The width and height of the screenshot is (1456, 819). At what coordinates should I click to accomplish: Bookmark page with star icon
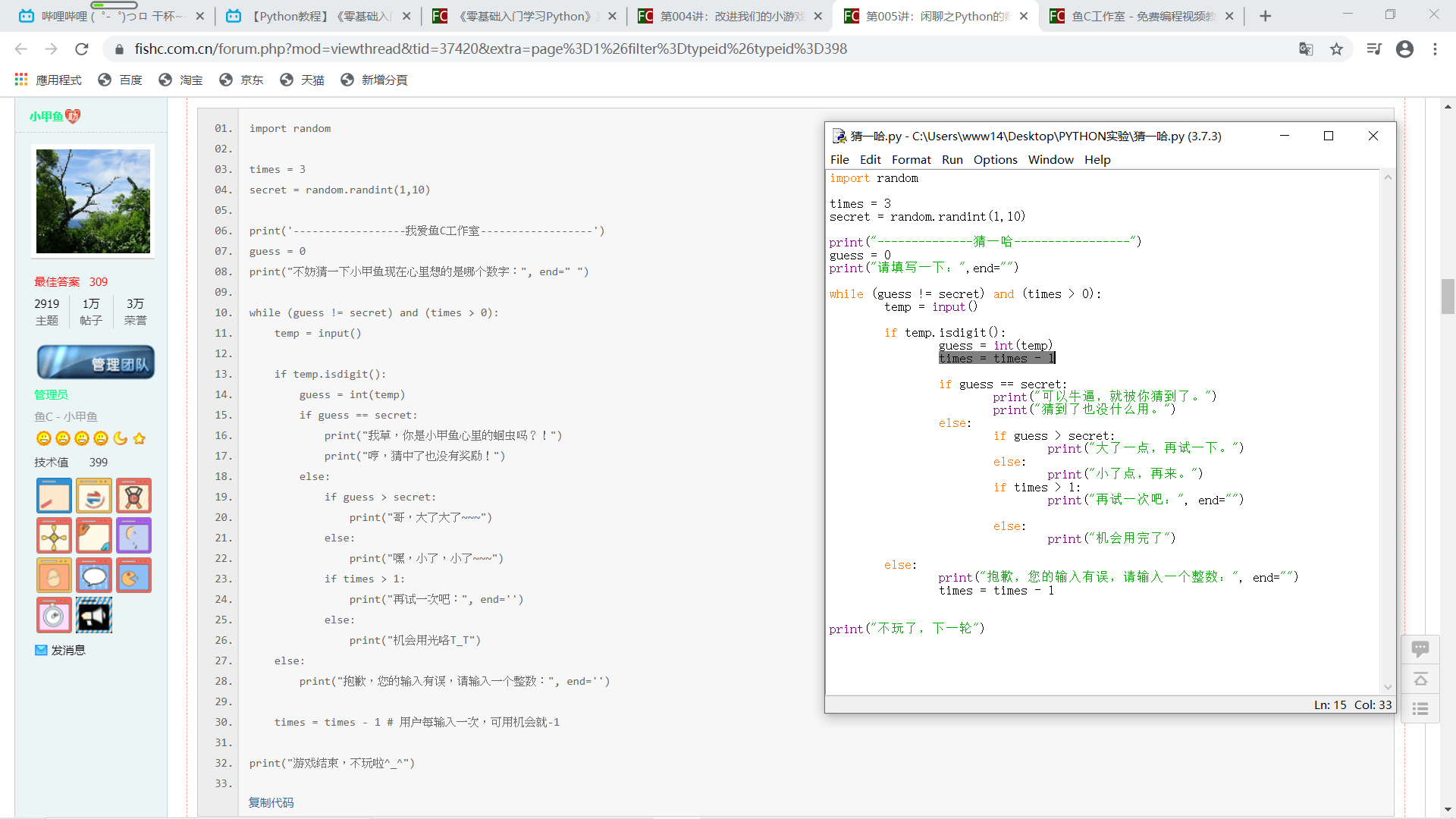coord(1336,49)
